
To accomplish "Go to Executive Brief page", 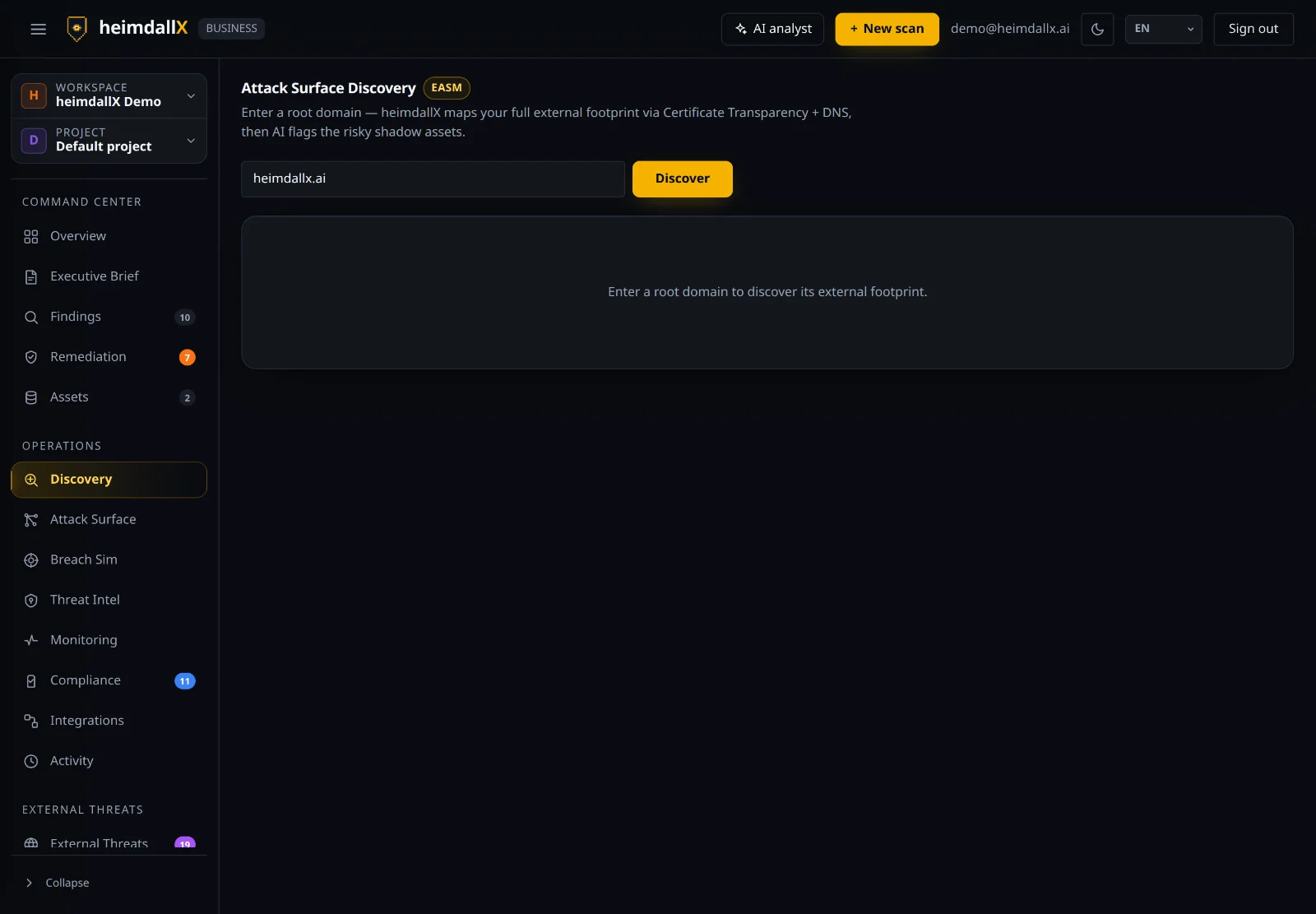I will (109, 276).
